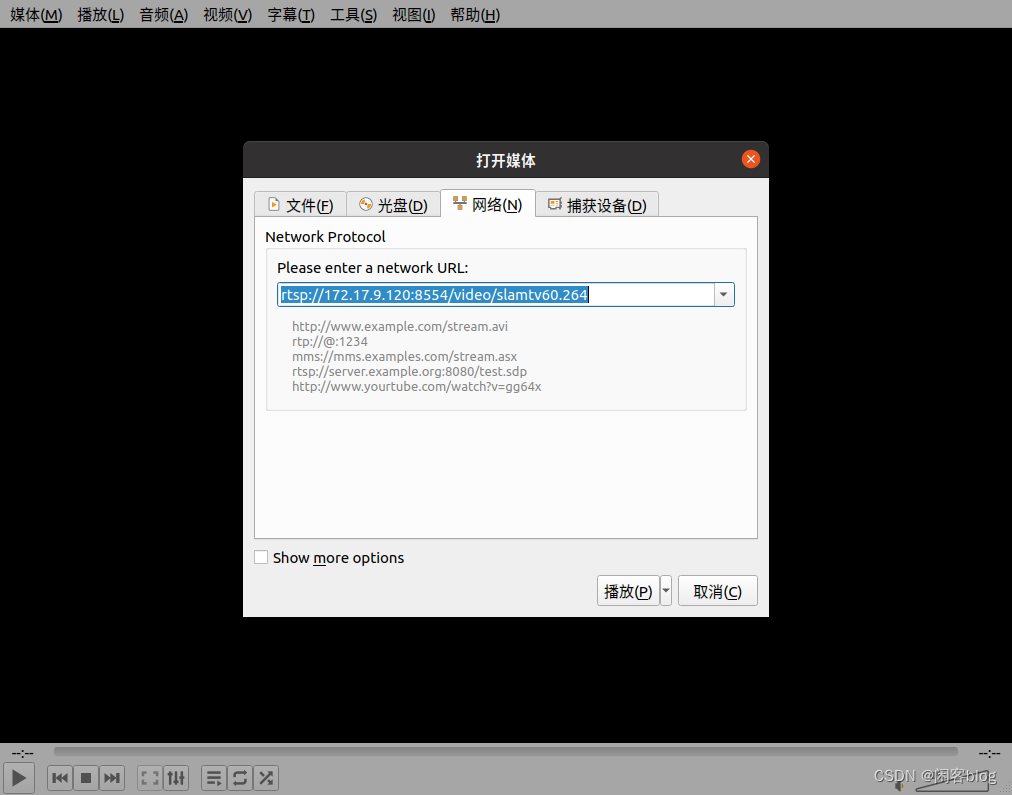The width and height of the screenshot is (1012, 795).
Task: Open the 工具 menu
Action: (352, 14)
